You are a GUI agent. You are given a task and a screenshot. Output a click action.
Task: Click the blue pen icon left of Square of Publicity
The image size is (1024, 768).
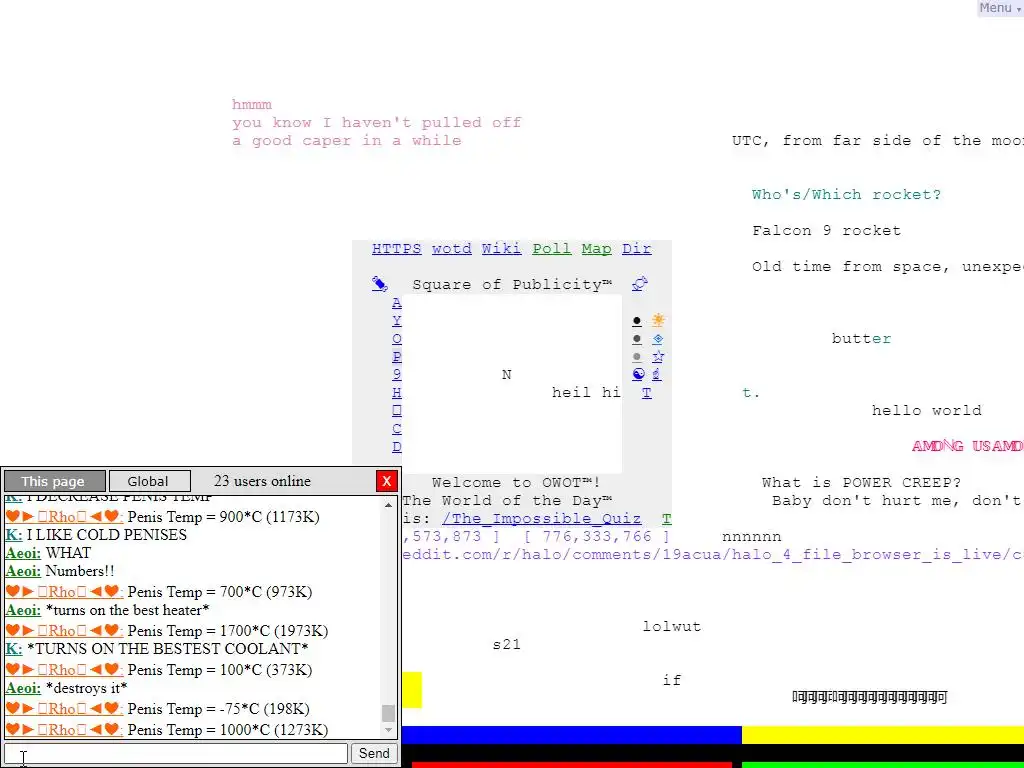pyautogui.click(x=379, y=284)
